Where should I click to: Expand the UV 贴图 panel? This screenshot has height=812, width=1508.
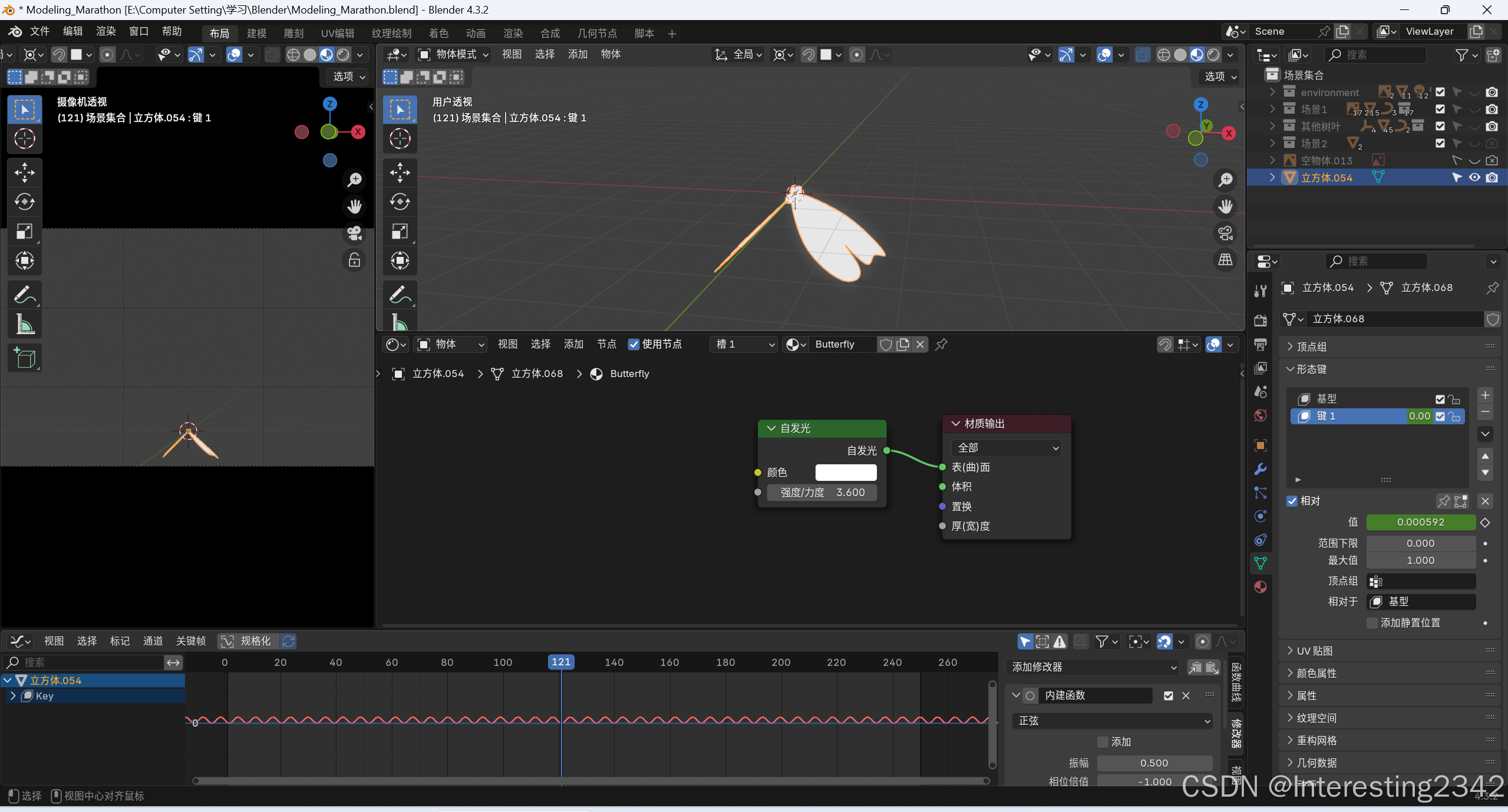1314,651
